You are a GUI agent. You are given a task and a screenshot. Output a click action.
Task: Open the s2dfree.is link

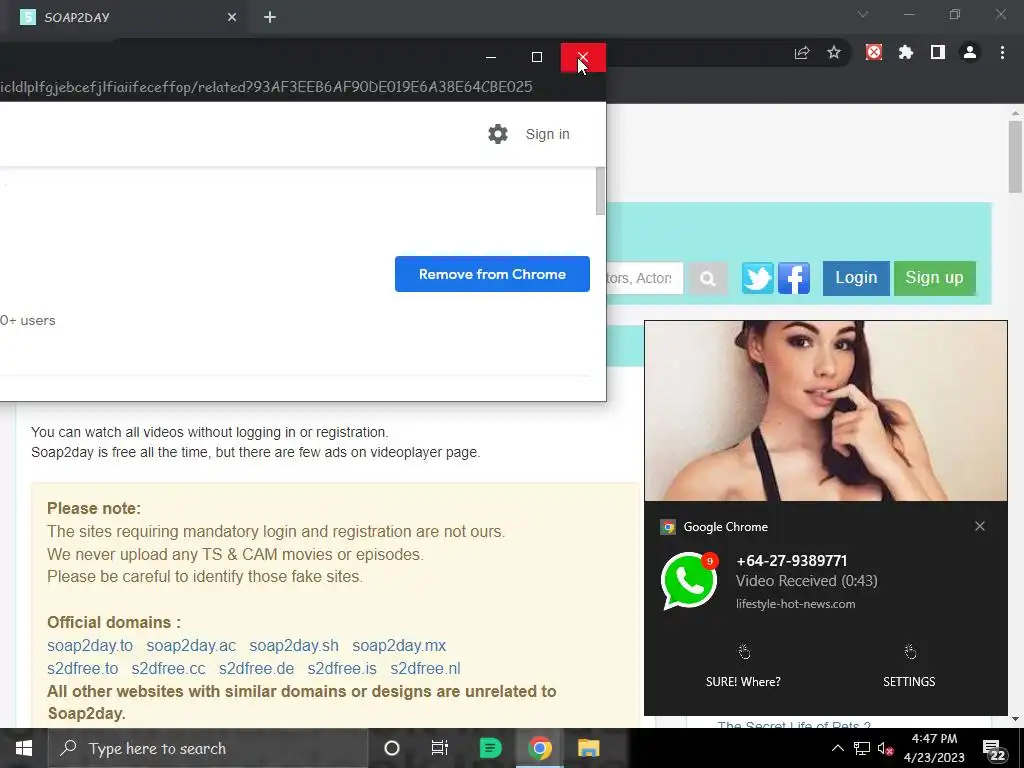tap(342, 669)
